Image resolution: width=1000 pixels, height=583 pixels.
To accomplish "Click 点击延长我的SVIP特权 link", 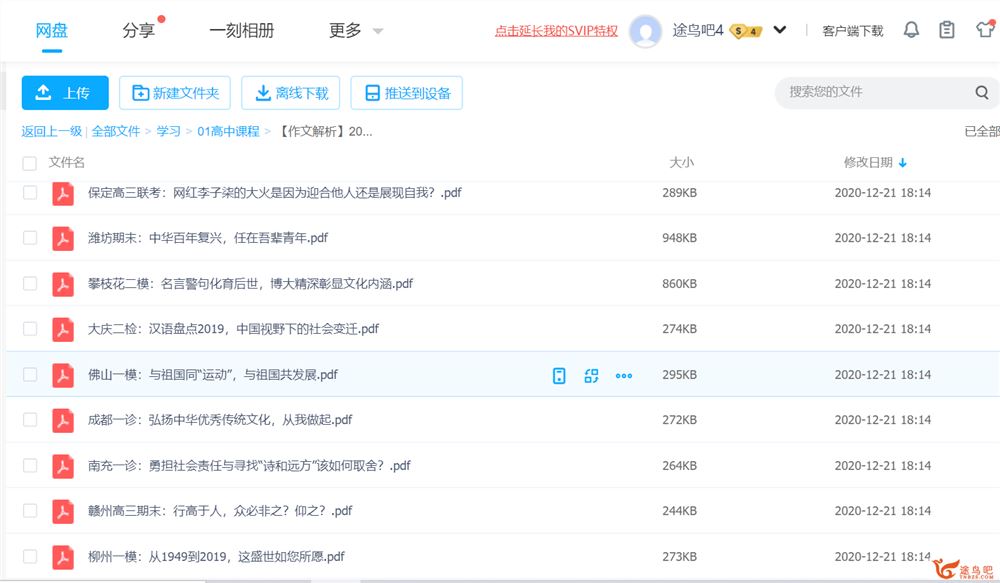I will pos(556,31).
